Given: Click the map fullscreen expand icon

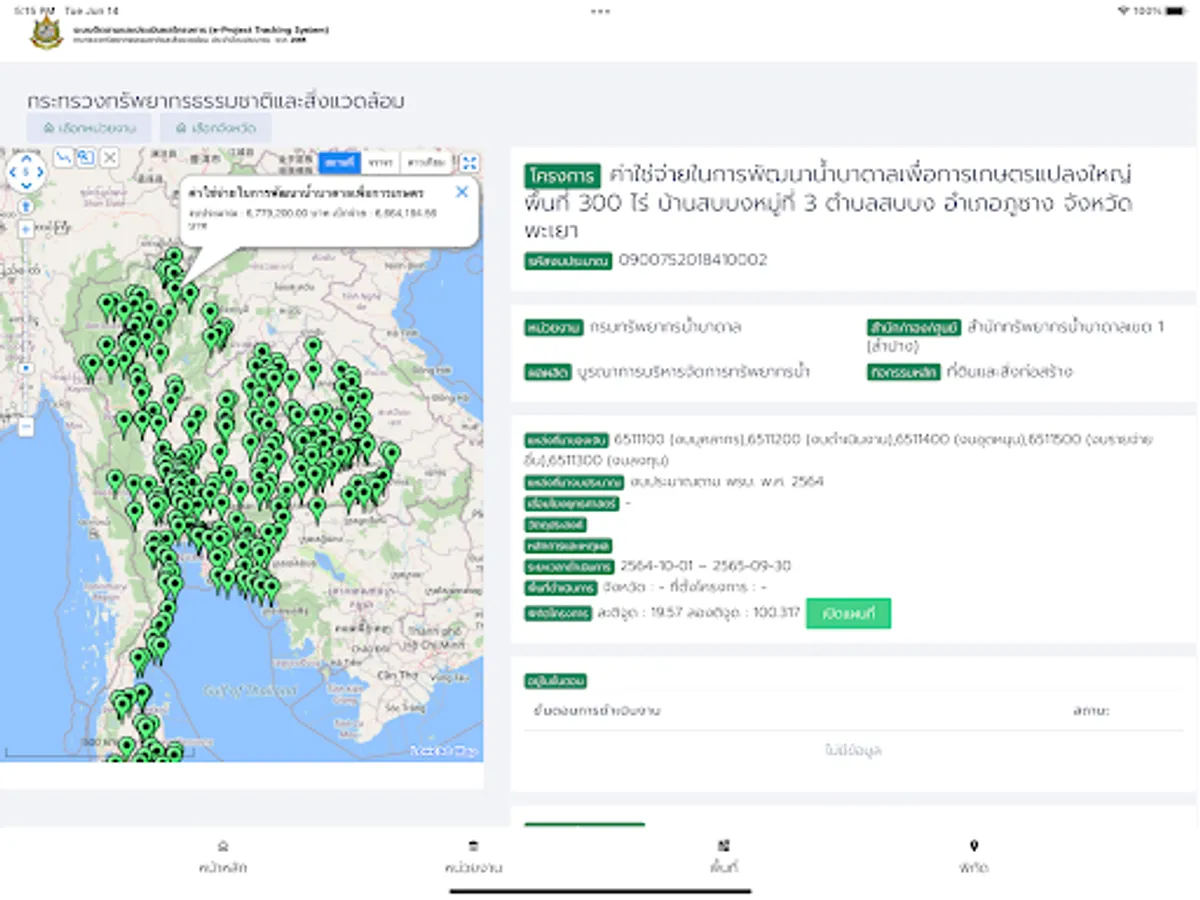Looking at the screenshot, I should 469,163.
